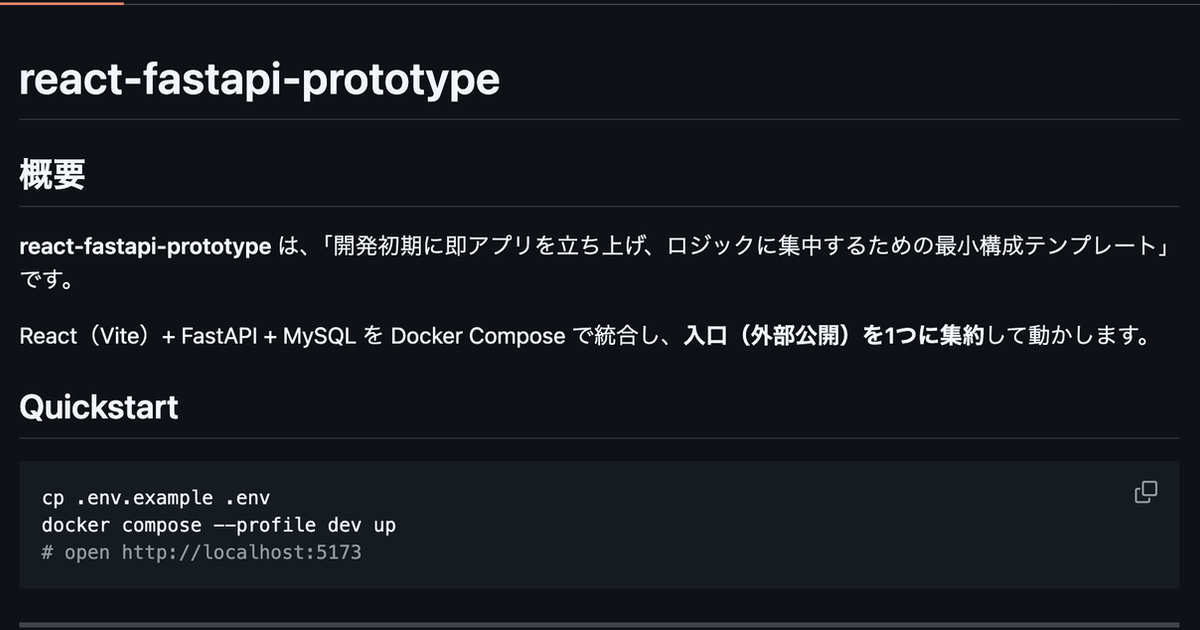Click bold react-fastapi-prototype in the overview paragraph
The height and width of the screenshot is (630, 1200).
coord(145,247)
